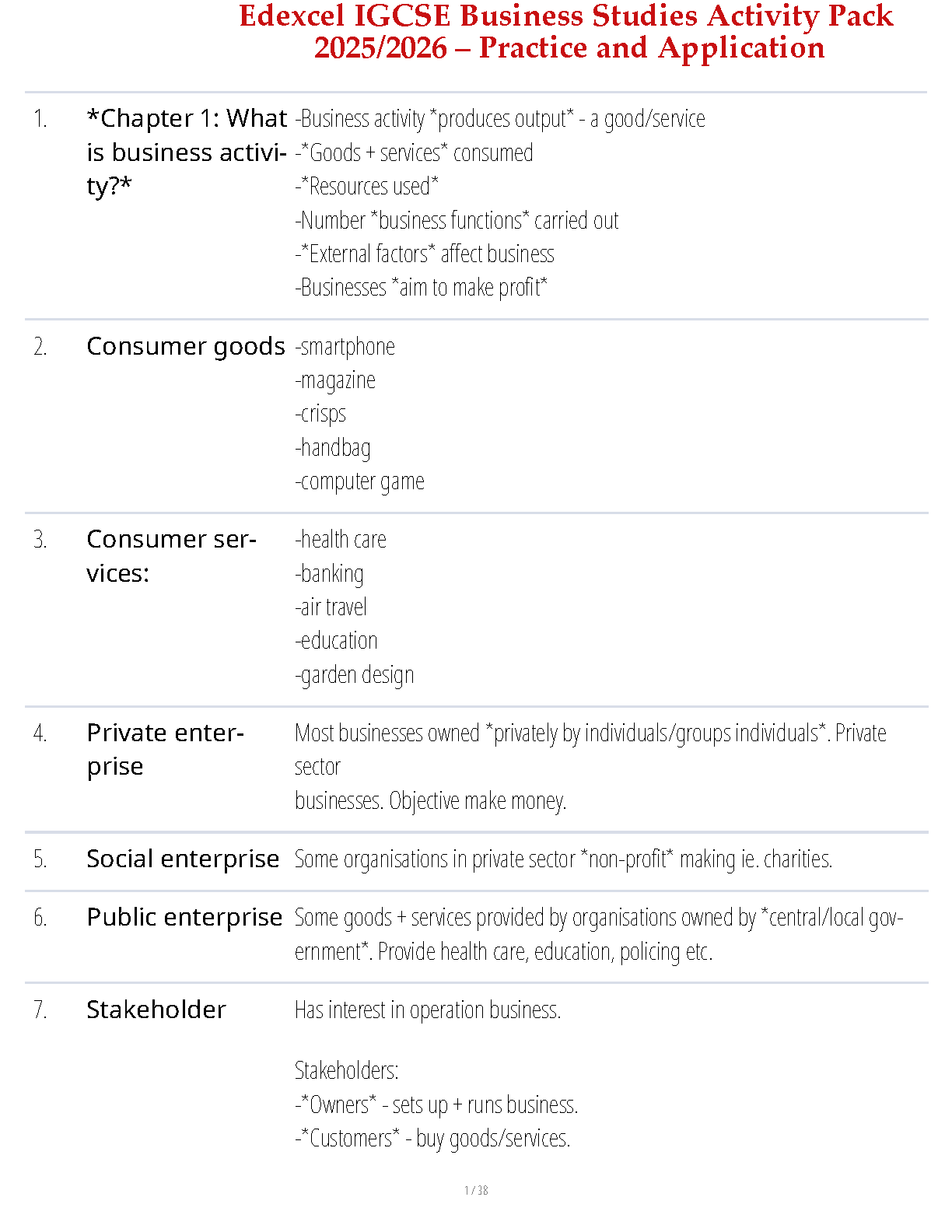The height and width of the screenshot is (1232, 952).
Task: Click the "-smartphone" list entry
Action: (345, 347)
